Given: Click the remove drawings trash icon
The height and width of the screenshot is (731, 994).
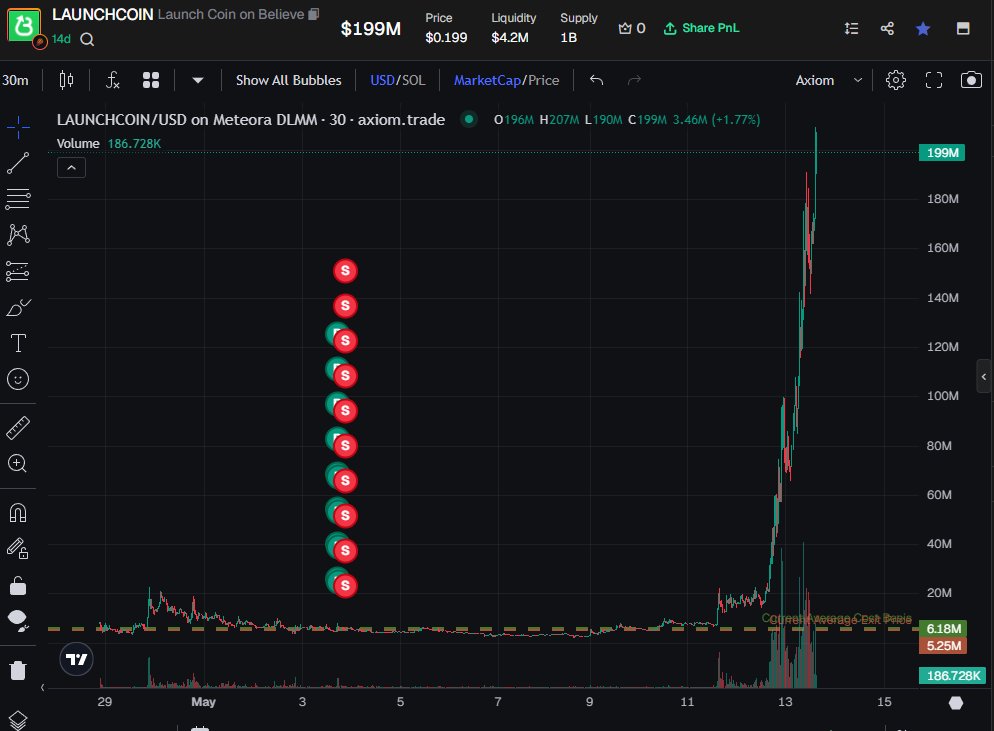Looking at the screenshot, I should (x=18, y=670).
